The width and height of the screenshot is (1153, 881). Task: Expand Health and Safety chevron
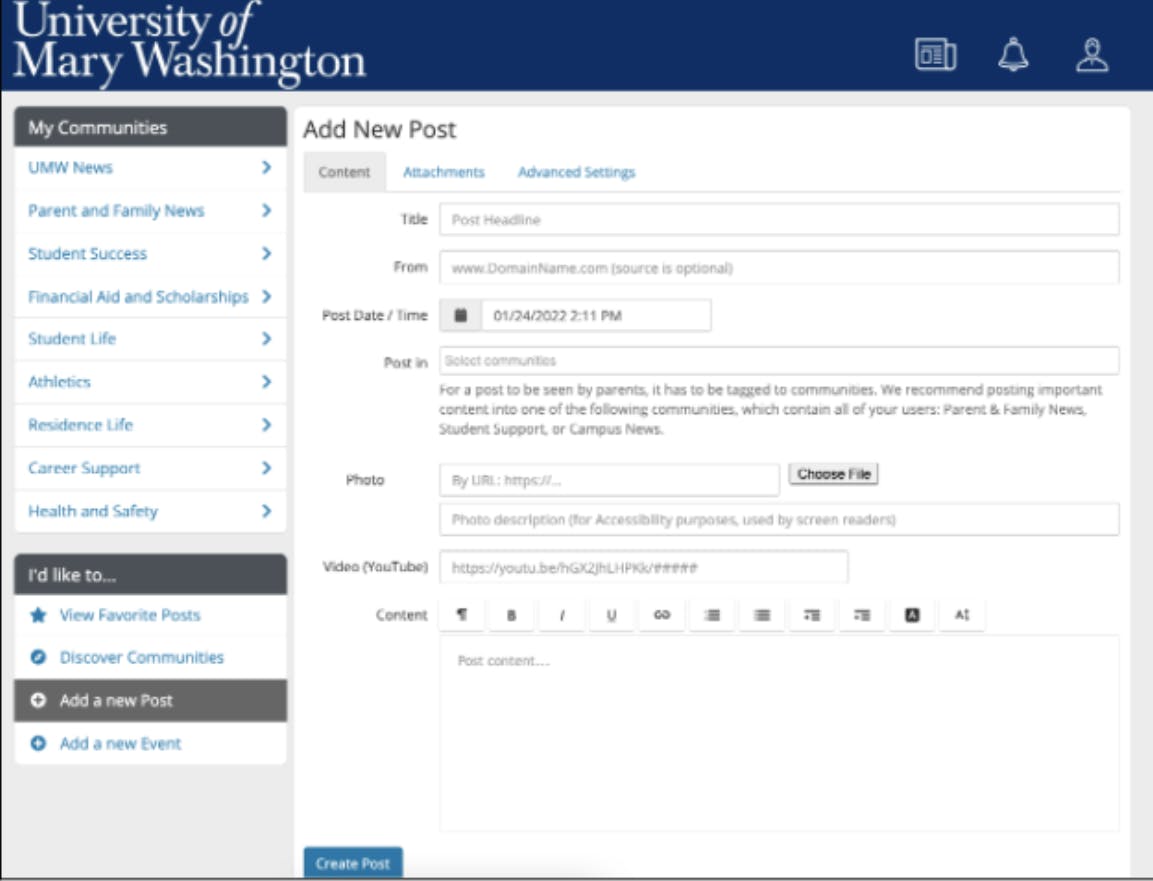tap(266, 511)
